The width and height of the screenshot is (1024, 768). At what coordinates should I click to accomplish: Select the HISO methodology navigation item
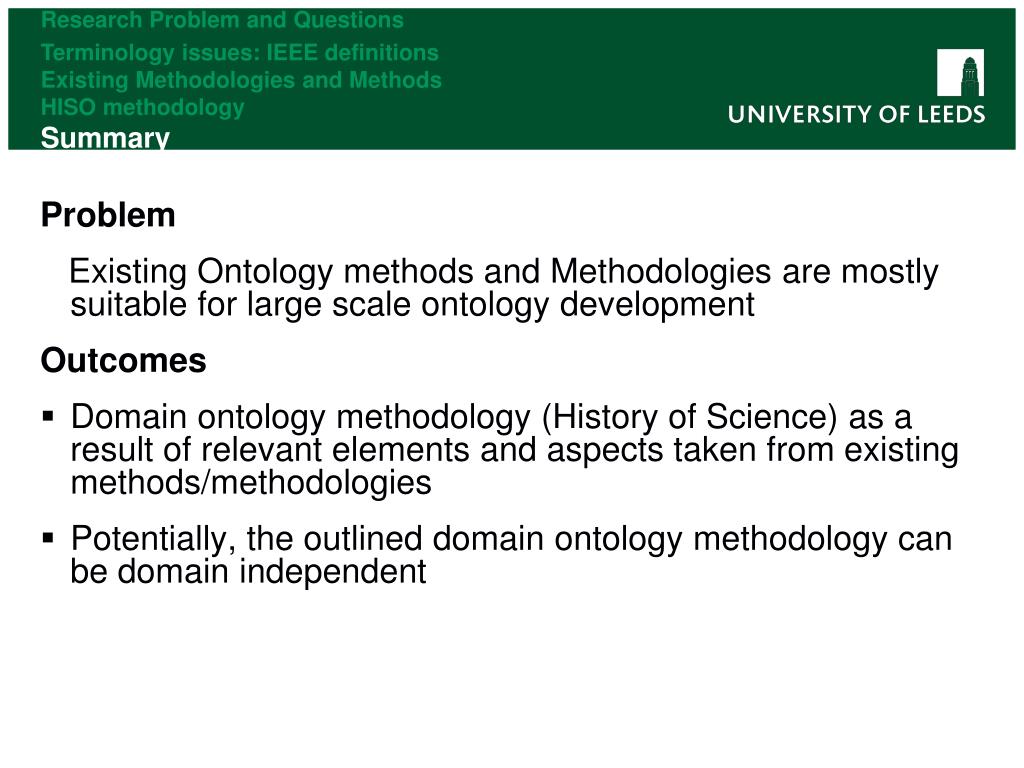[142, 107]
